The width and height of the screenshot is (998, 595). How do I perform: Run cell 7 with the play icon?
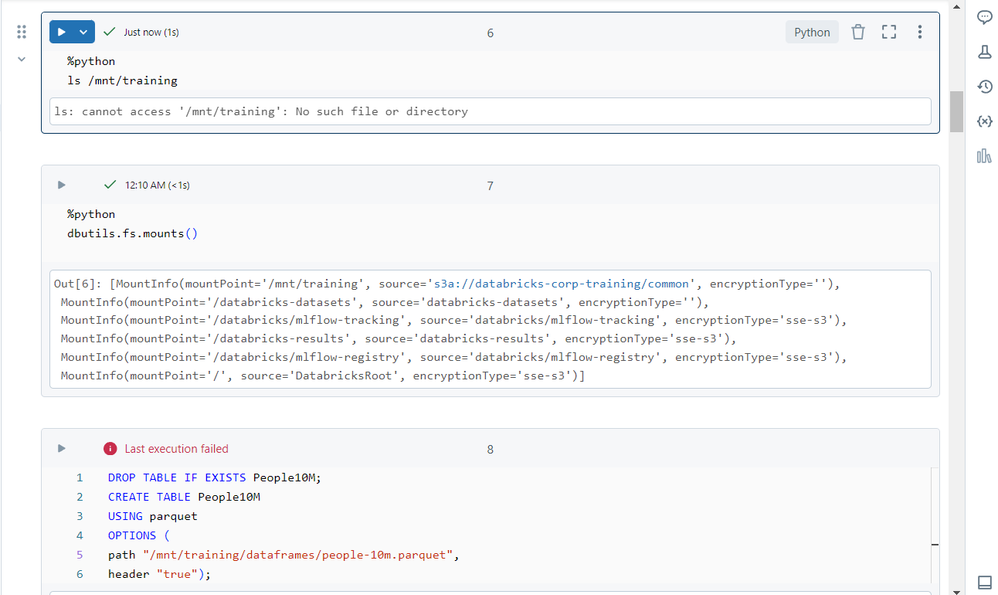62,185
